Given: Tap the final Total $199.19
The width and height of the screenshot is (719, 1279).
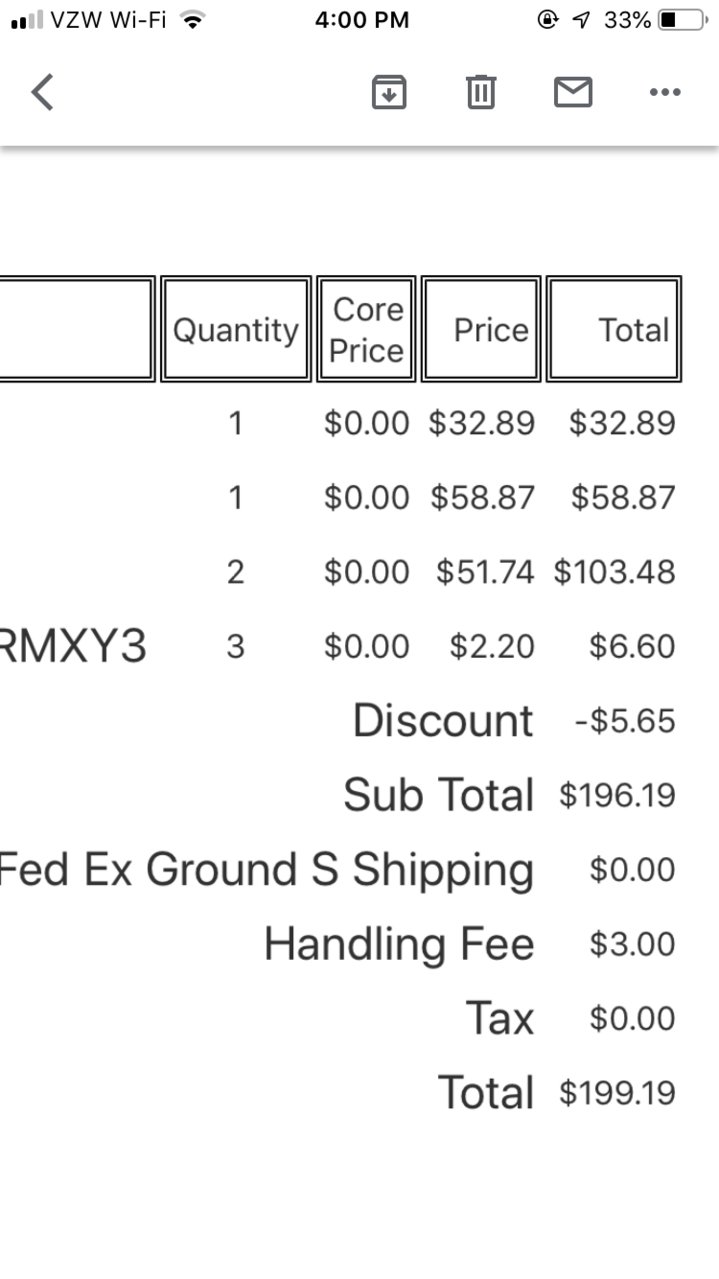Looking at the screenshot, I should point(617,1093).
